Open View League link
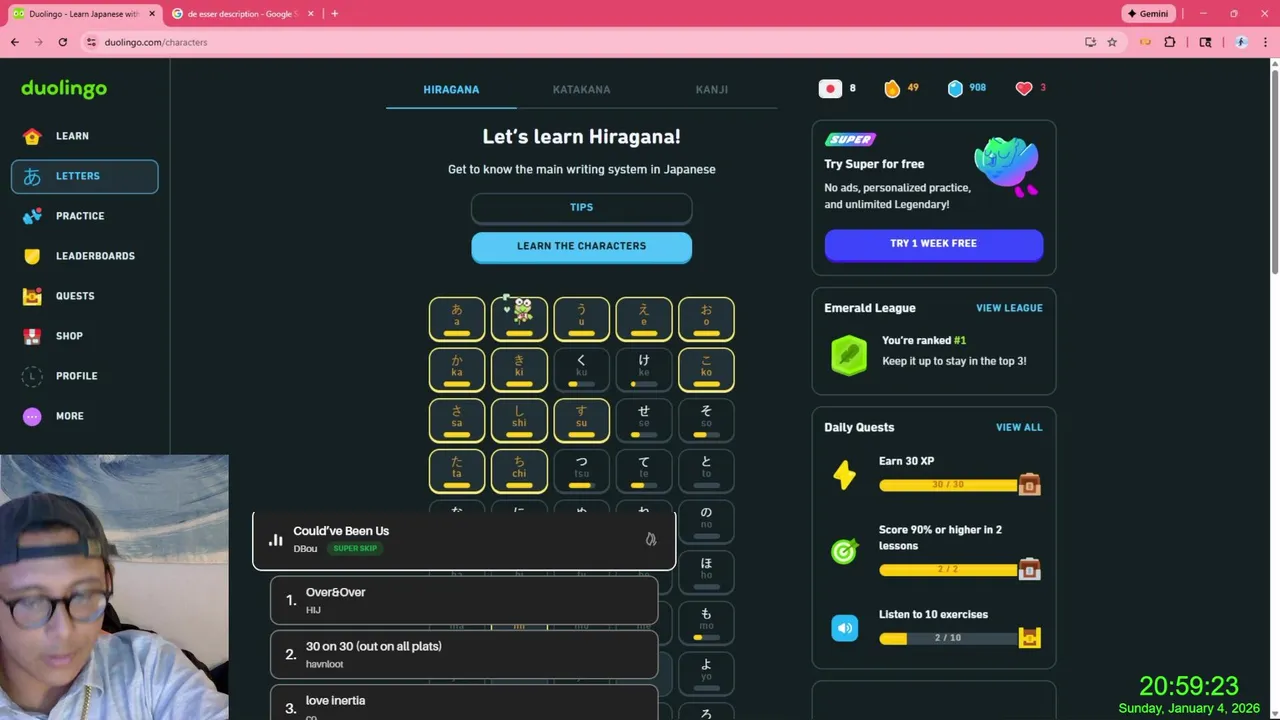This screenshot has width=1280, height=720. click(x=1009, y=308)
